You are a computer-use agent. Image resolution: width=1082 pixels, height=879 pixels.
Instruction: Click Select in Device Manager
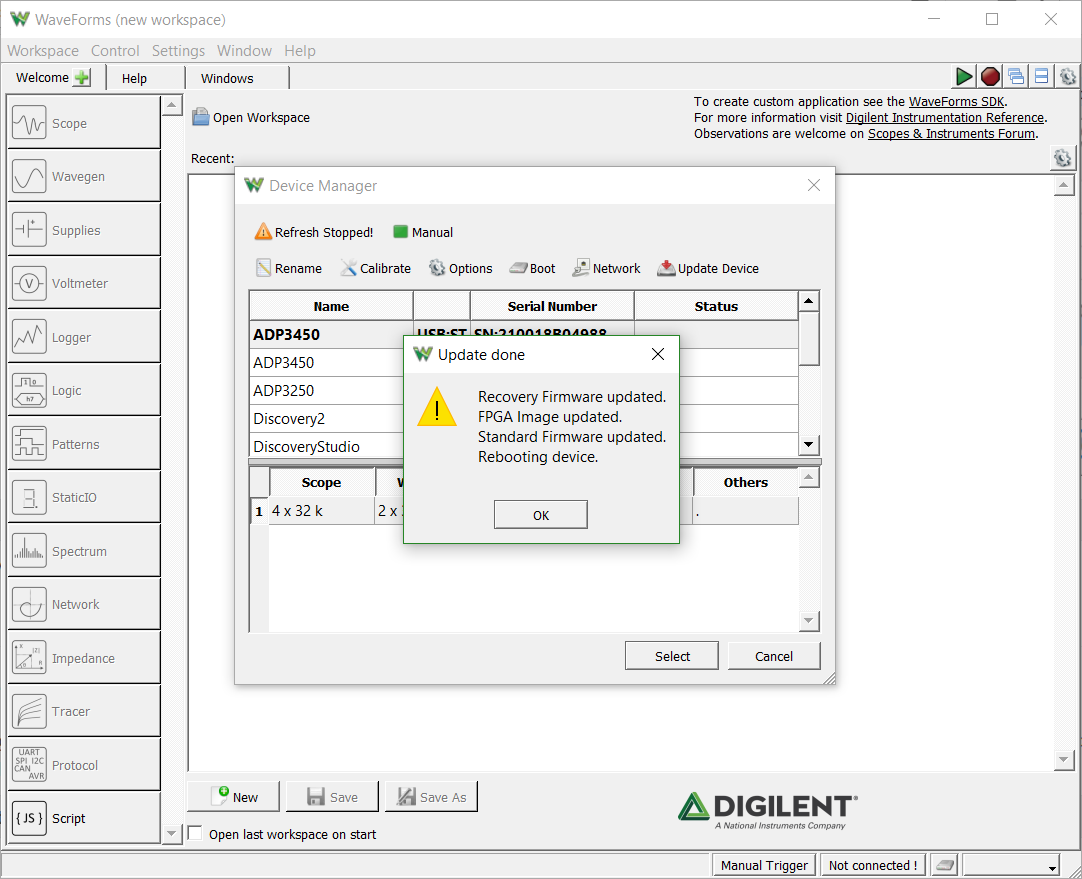pos(672,656)
